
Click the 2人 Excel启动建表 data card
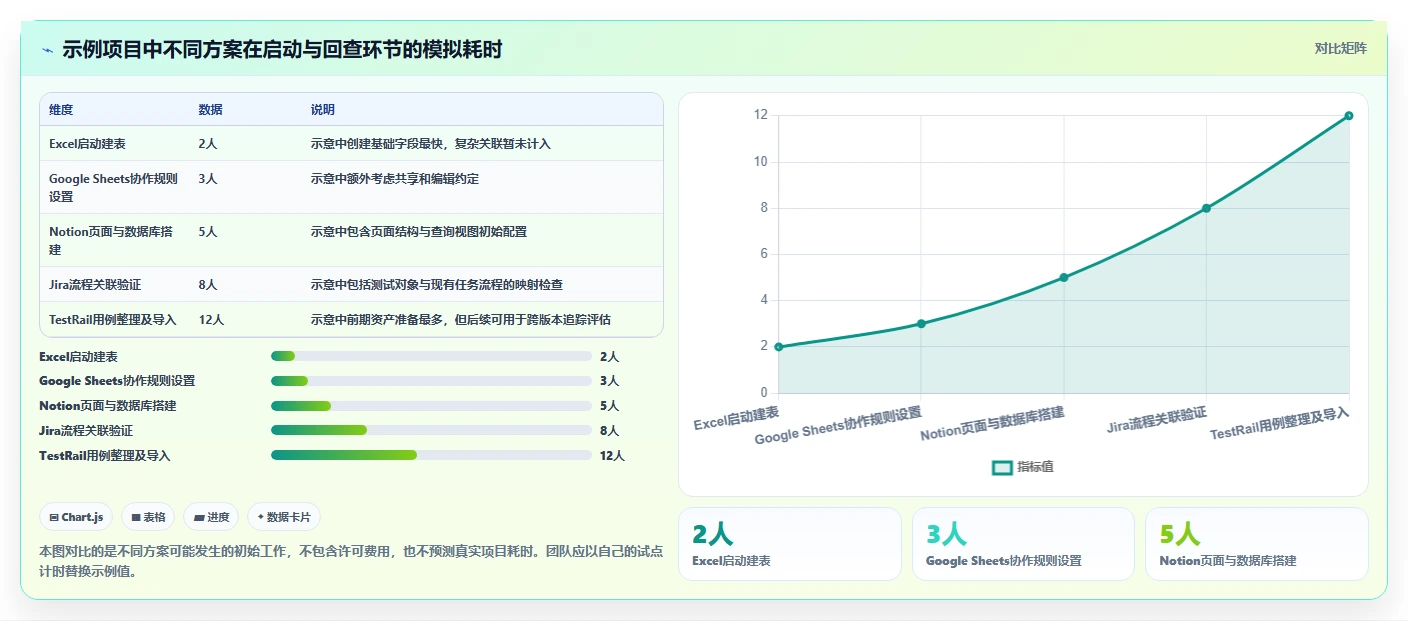pyautogui.click(x=790, y=544)
